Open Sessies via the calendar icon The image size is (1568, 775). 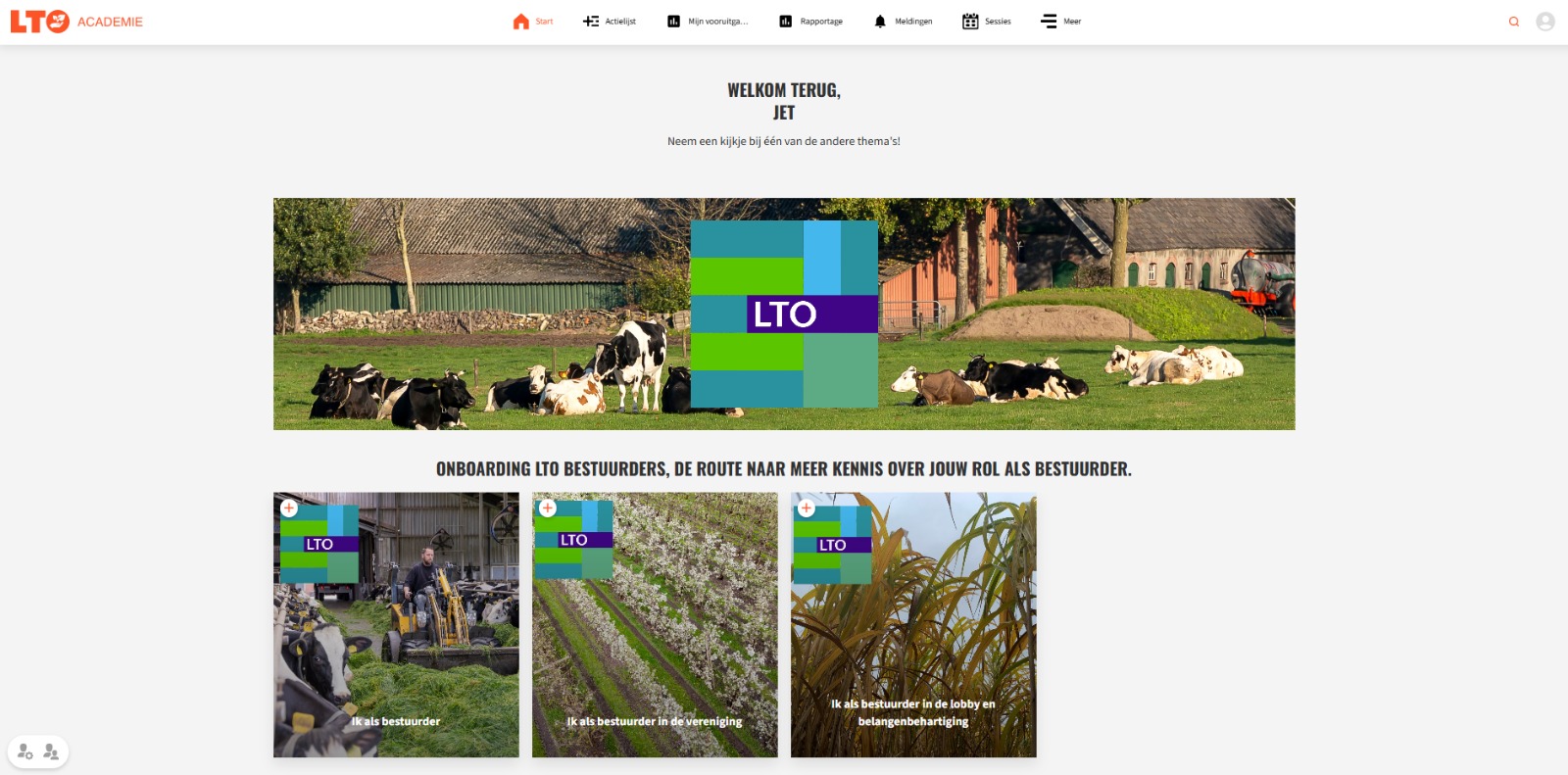click(x=986, y=22)
